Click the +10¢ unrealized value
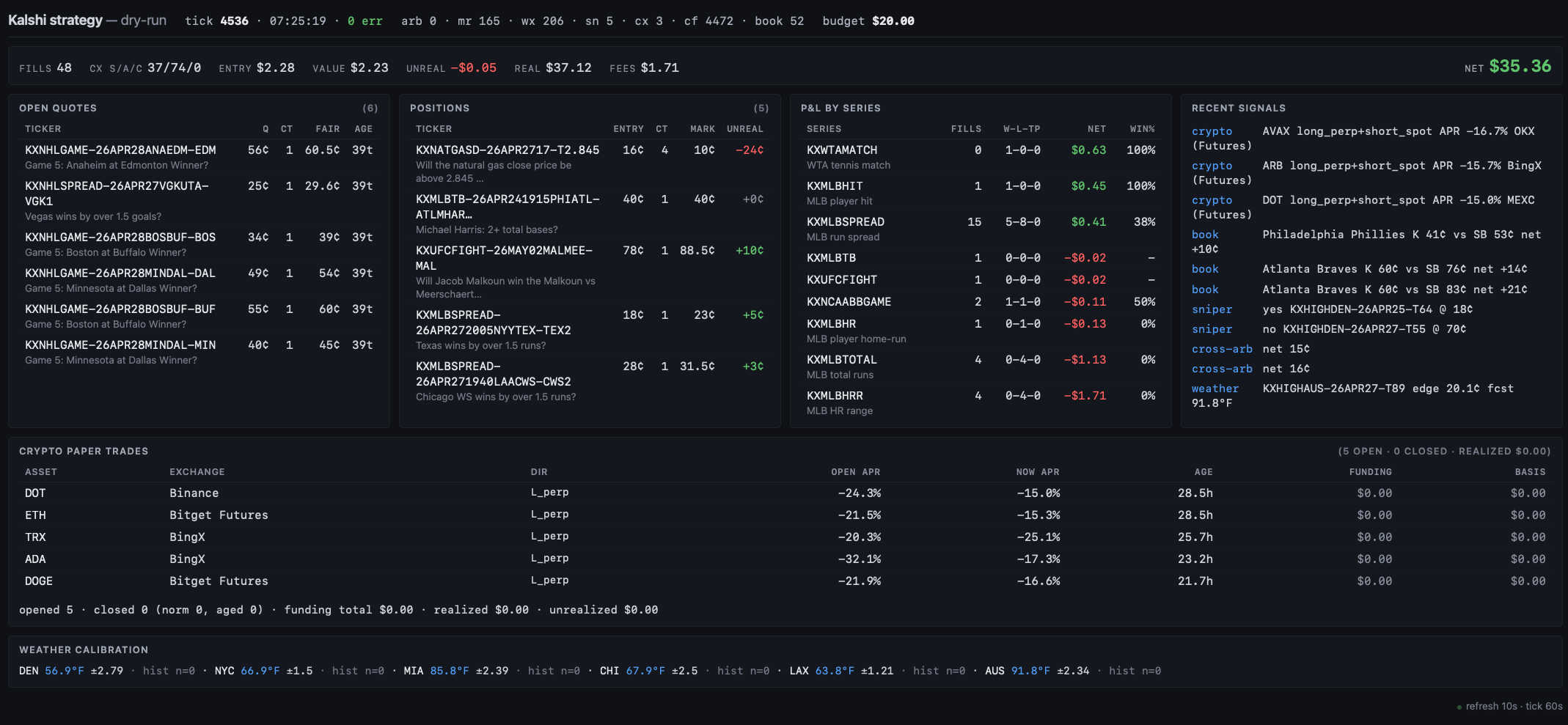The height and width of the screenshot is (725, 1568). click(x=750, y=250)
